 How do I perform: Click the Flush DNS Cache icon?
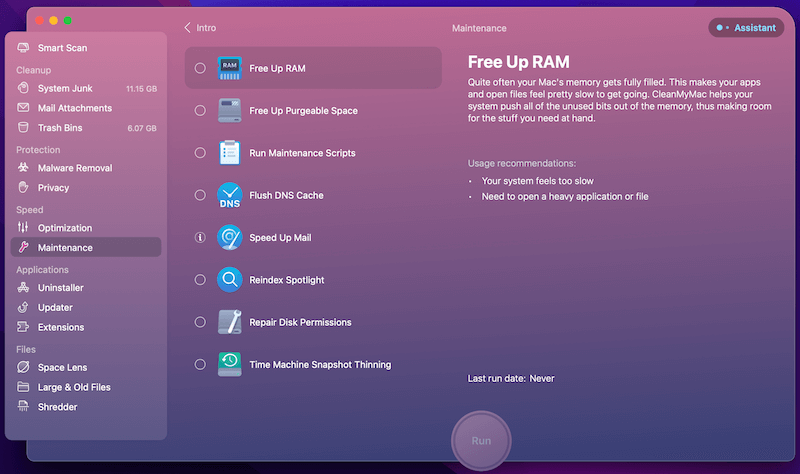(230, 195)
